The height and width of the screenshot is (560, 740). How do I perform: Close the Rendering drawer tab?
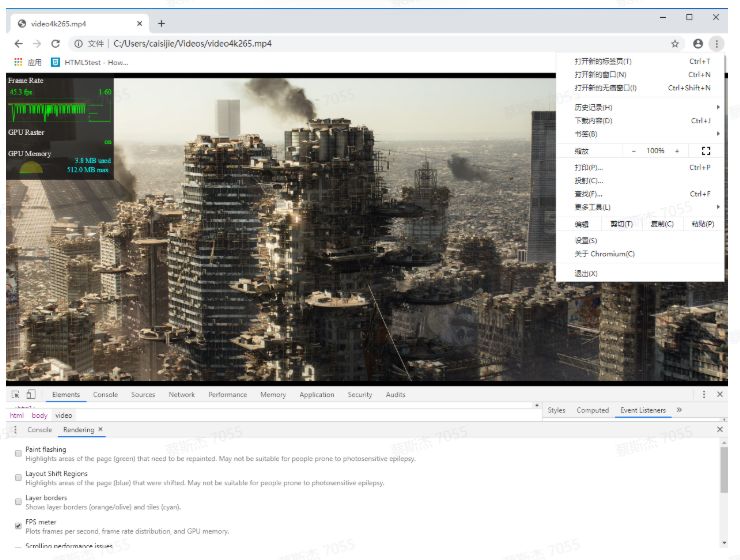tap(101, 429)
